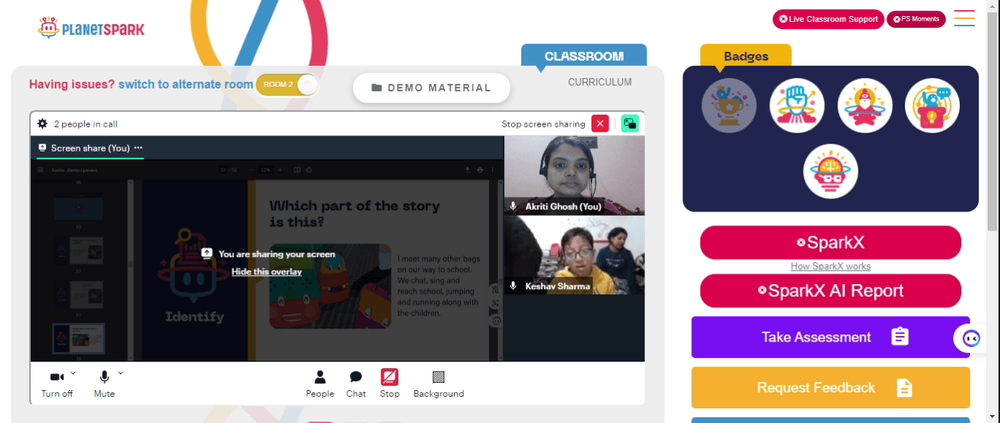Click the Stop screen sharing text
The image size is (1000, 423).
(543, 124)
